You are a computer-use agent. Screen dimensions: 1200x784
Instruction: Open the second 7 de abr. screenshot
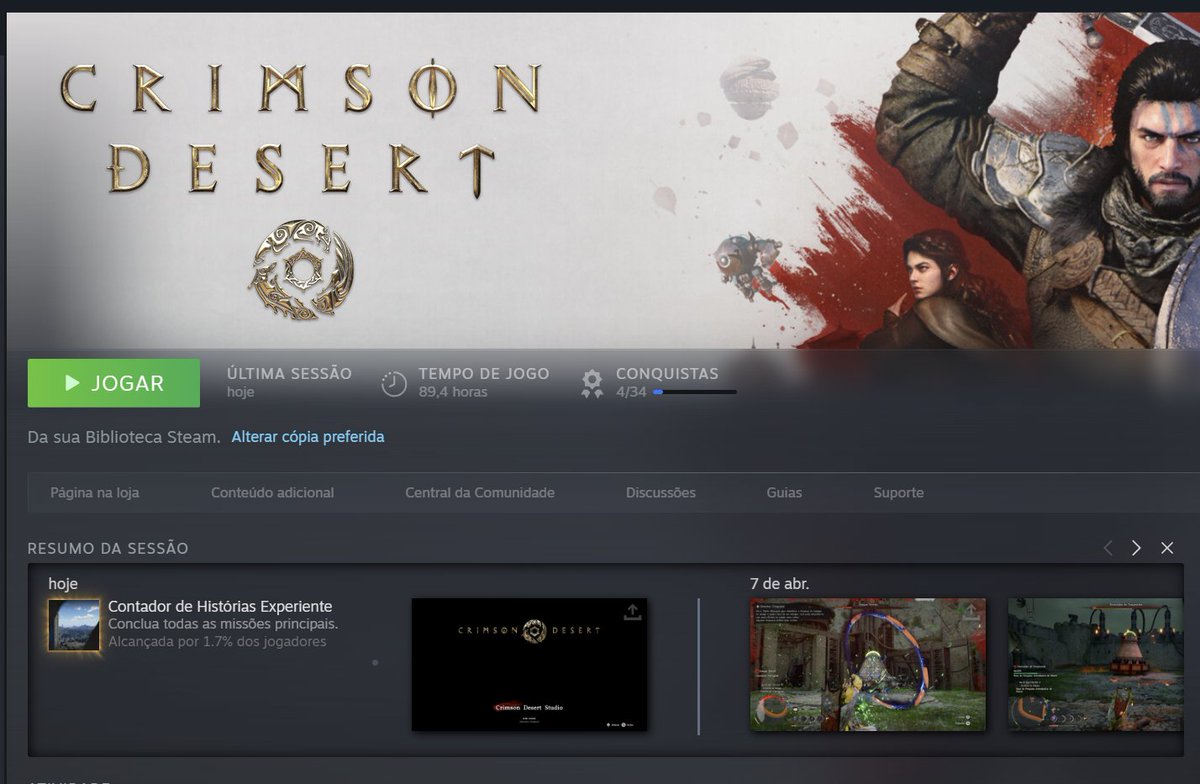[1095, 664]
